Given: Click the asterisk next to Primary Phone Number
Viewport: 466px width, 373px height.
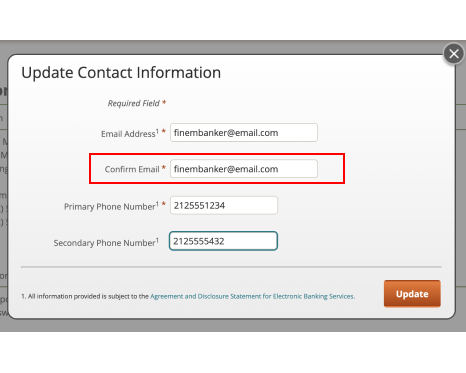Looking at the screenshot, I should [164, 204].
